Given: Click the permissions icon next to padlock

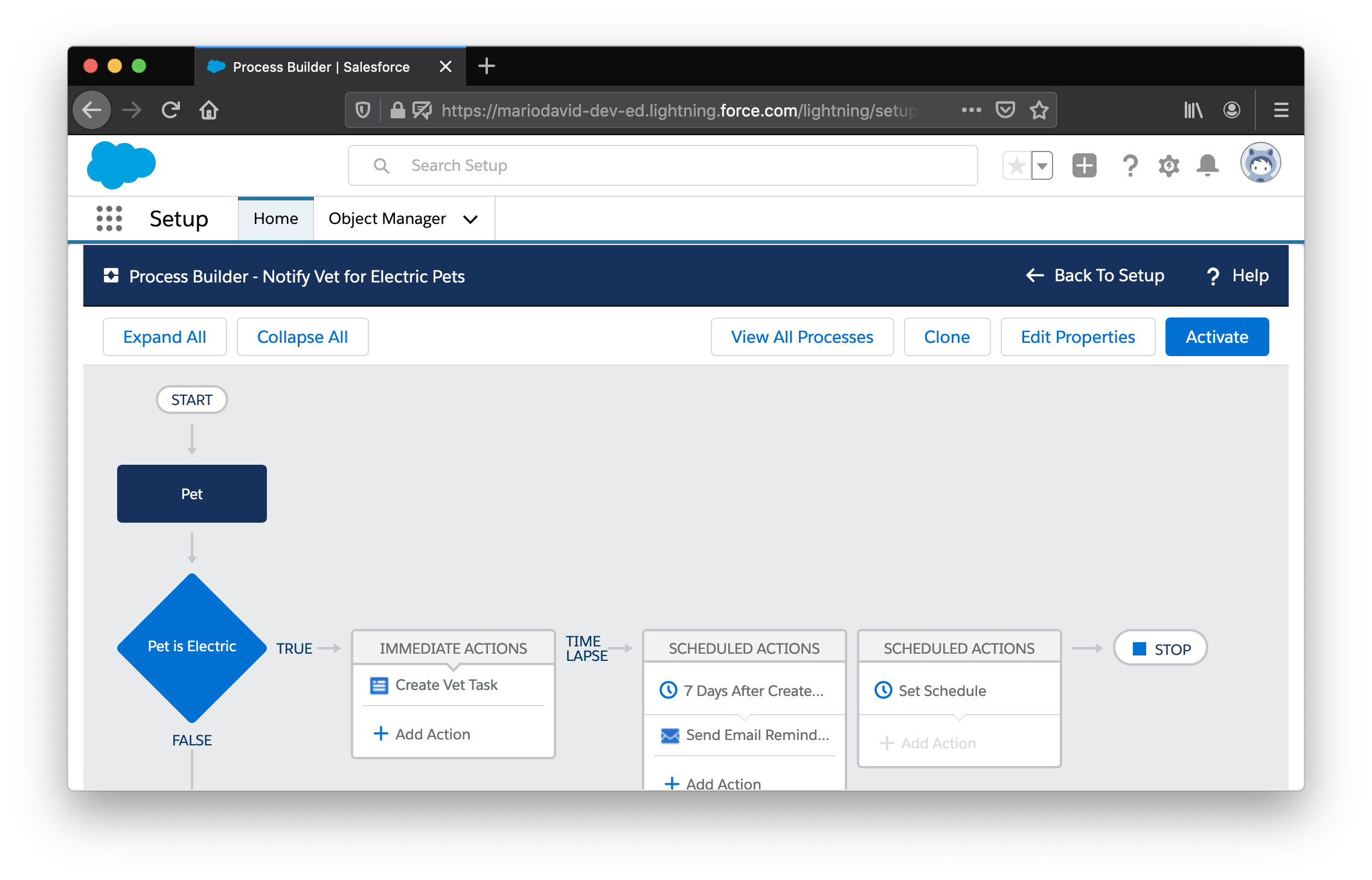Looking at the screenshot, I should pyautogui.click(x=422, y=110).
